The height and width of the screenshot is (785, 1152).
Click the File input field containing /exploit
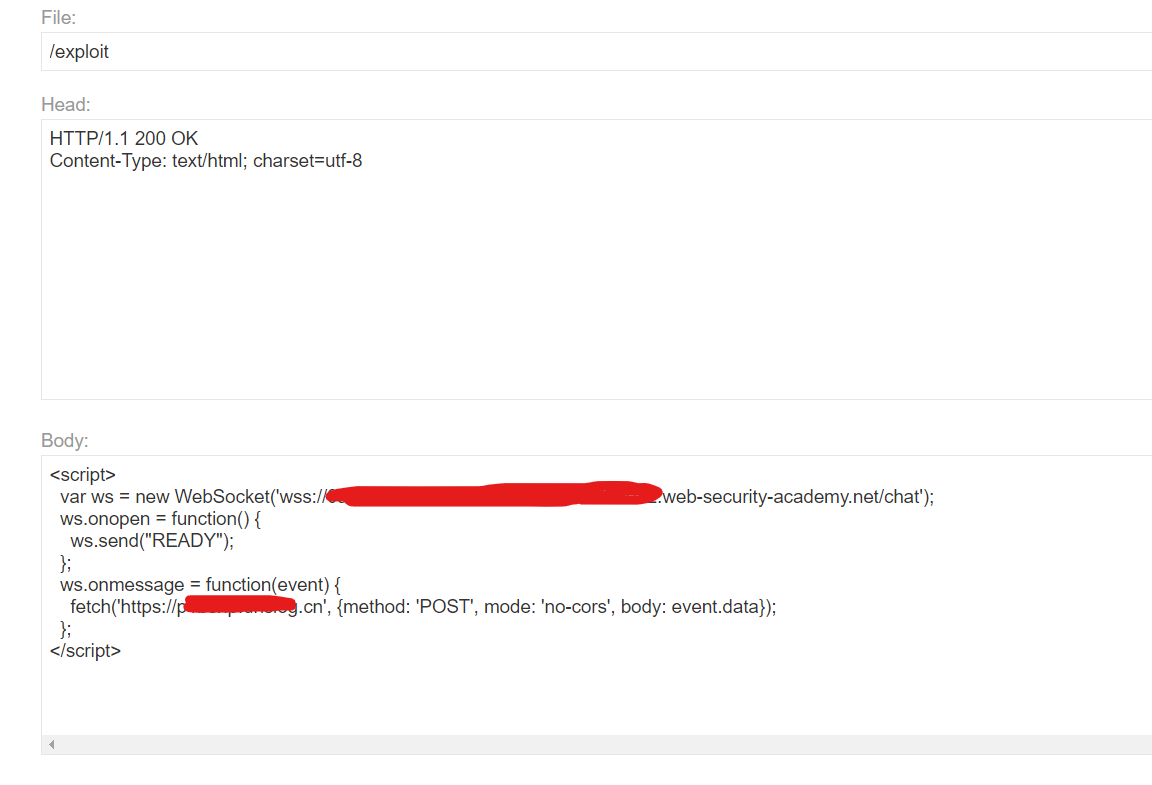click(596, 51)
